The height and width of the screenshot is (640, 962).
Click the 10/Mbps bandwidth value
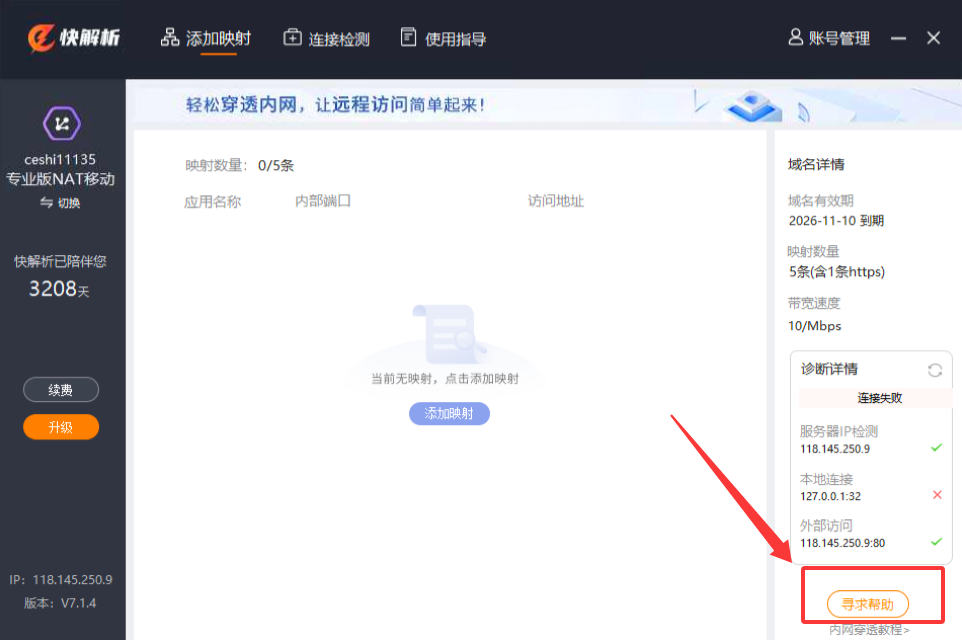pos(815,326)
